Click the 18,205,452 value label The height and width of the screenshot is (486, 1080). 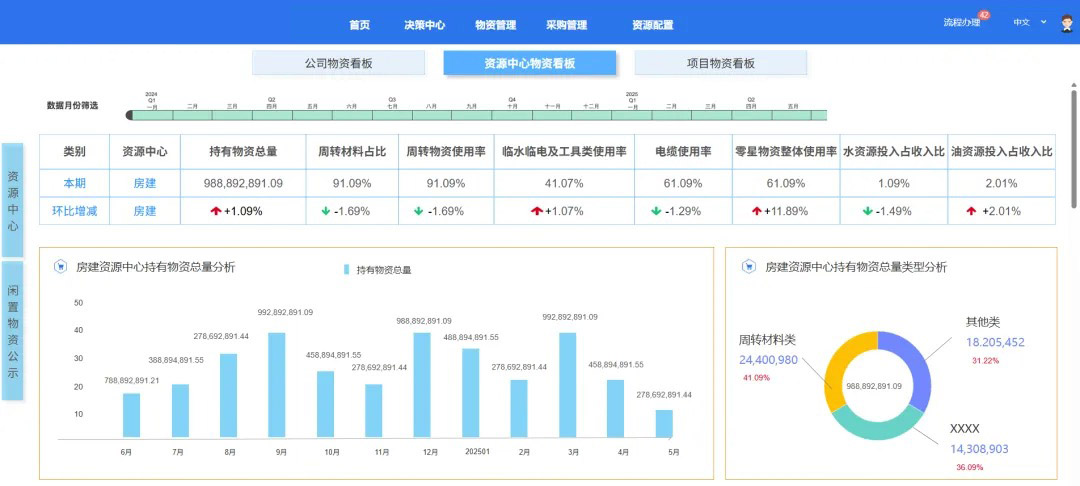pyautogui.click(x=995, y=342)
